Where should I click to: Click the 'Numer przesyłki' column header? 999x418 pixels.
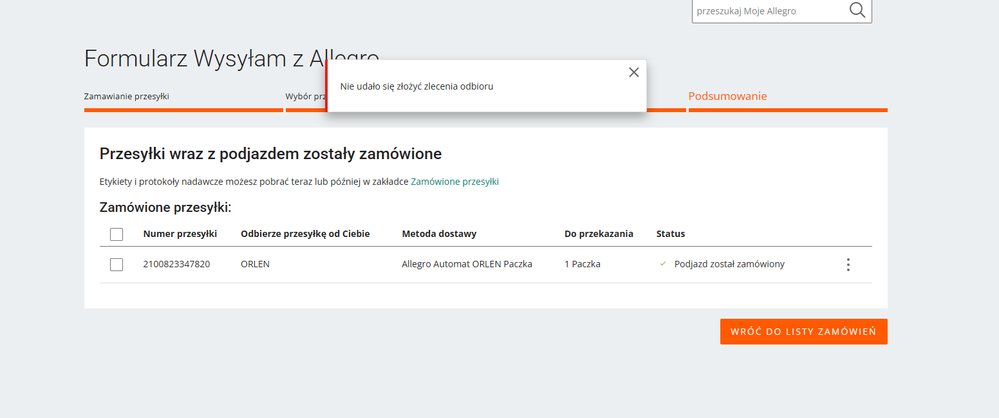pyautogui.click(x=180, y=234)
